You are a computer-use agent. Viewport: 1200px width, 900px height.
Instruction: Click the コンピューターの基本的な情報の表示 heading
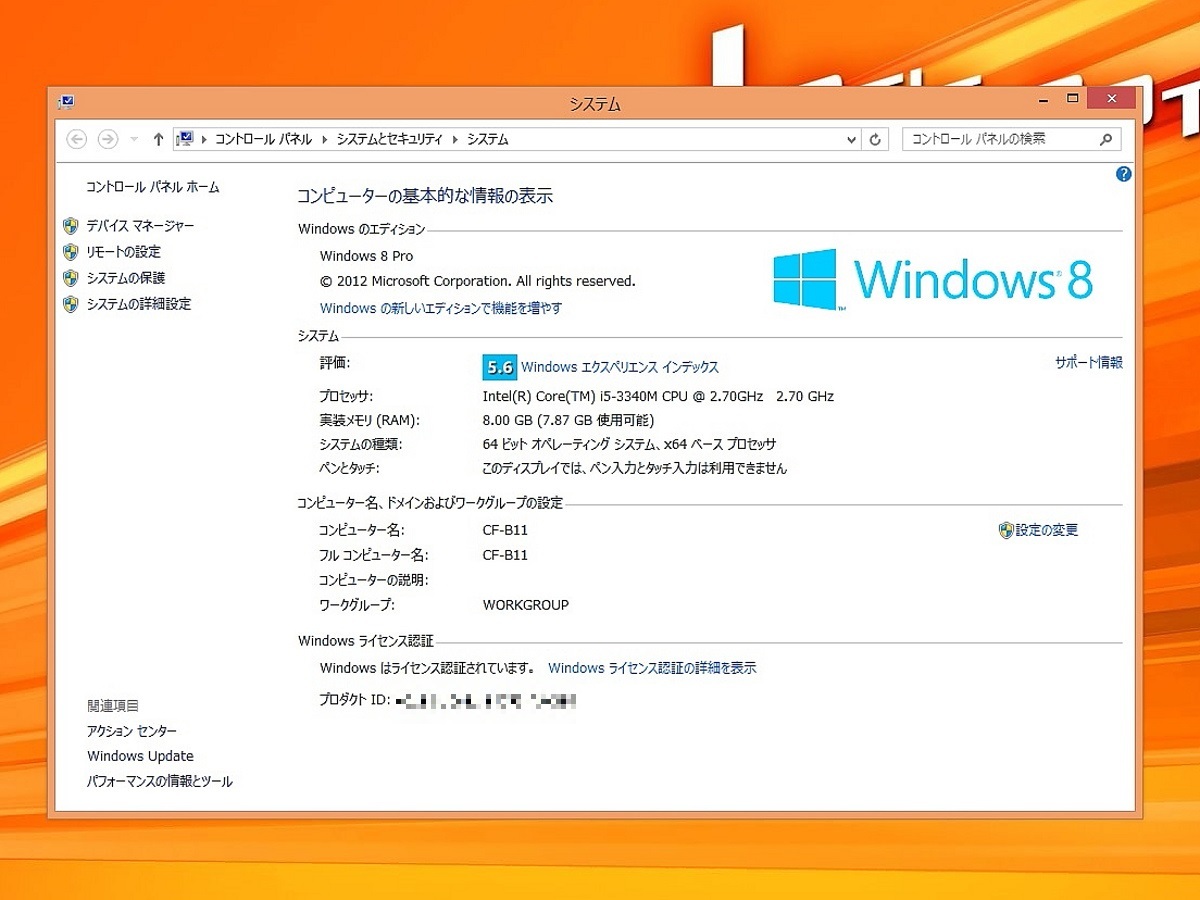[425, 196]
